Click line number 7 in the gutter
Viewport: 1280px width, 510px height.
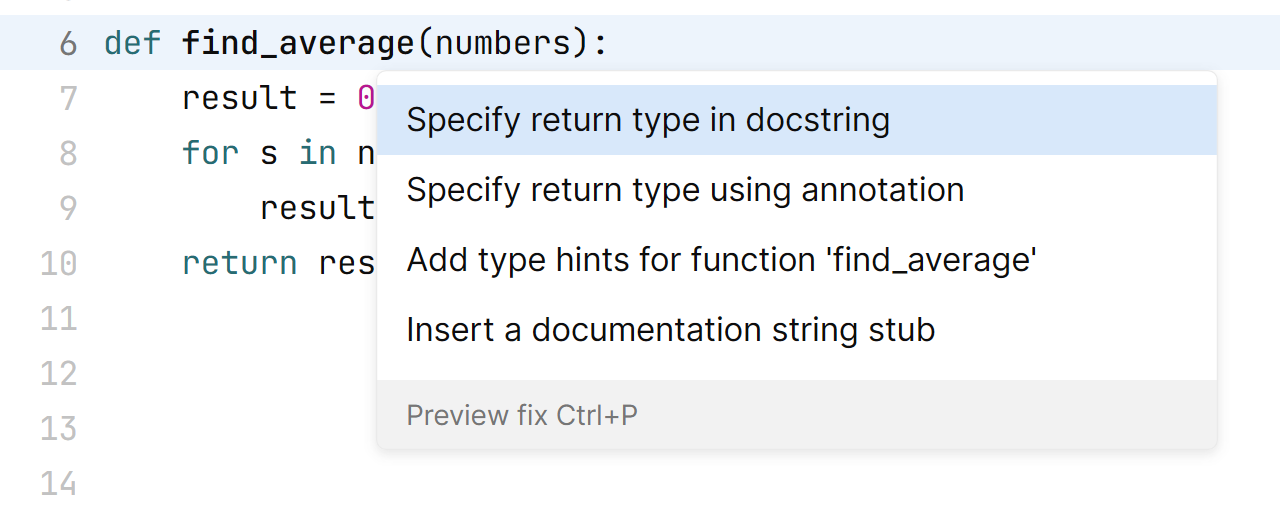(67, 99)
